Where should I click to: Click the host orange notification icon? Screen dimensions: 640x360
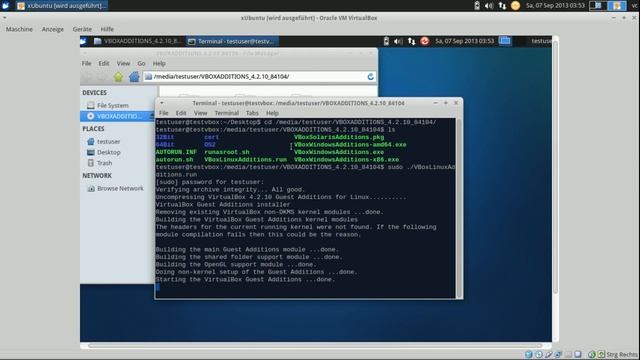[x=516, y=6]
